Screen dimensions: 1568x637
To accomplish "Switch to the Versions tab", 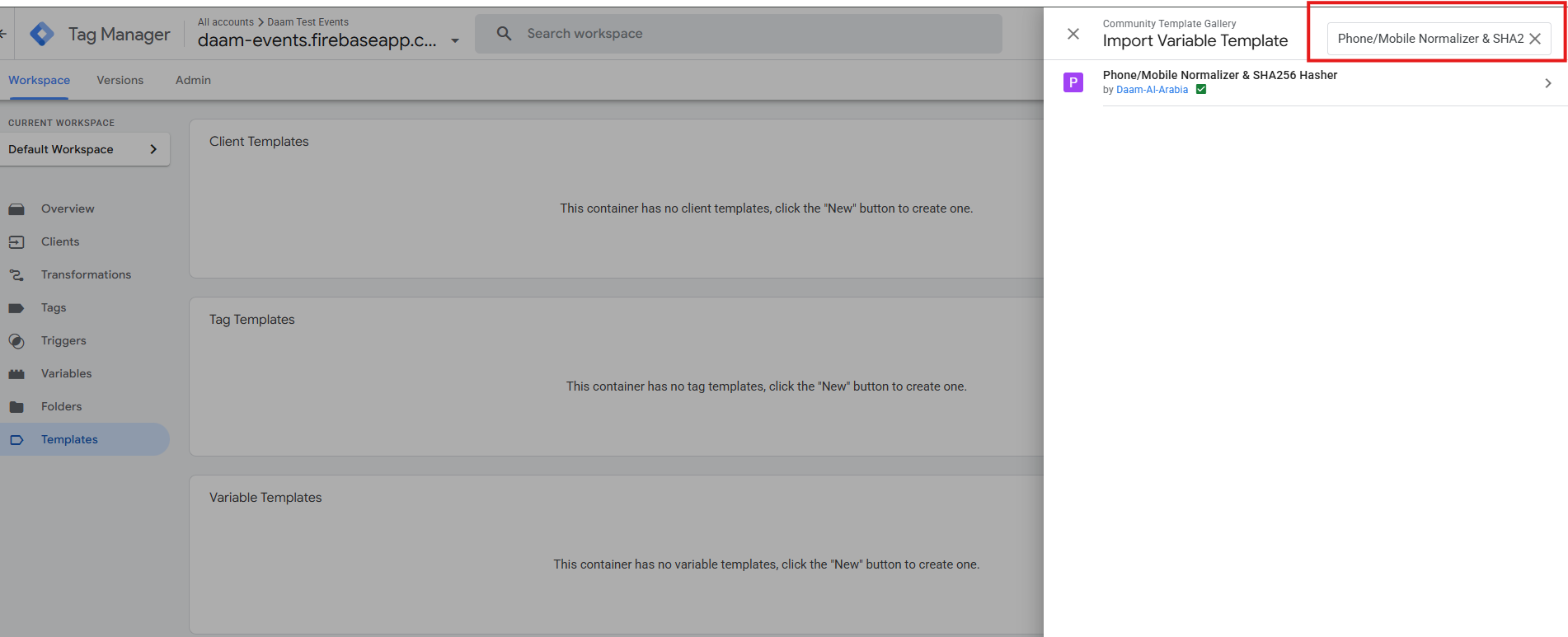I will (x=120, y=80).
